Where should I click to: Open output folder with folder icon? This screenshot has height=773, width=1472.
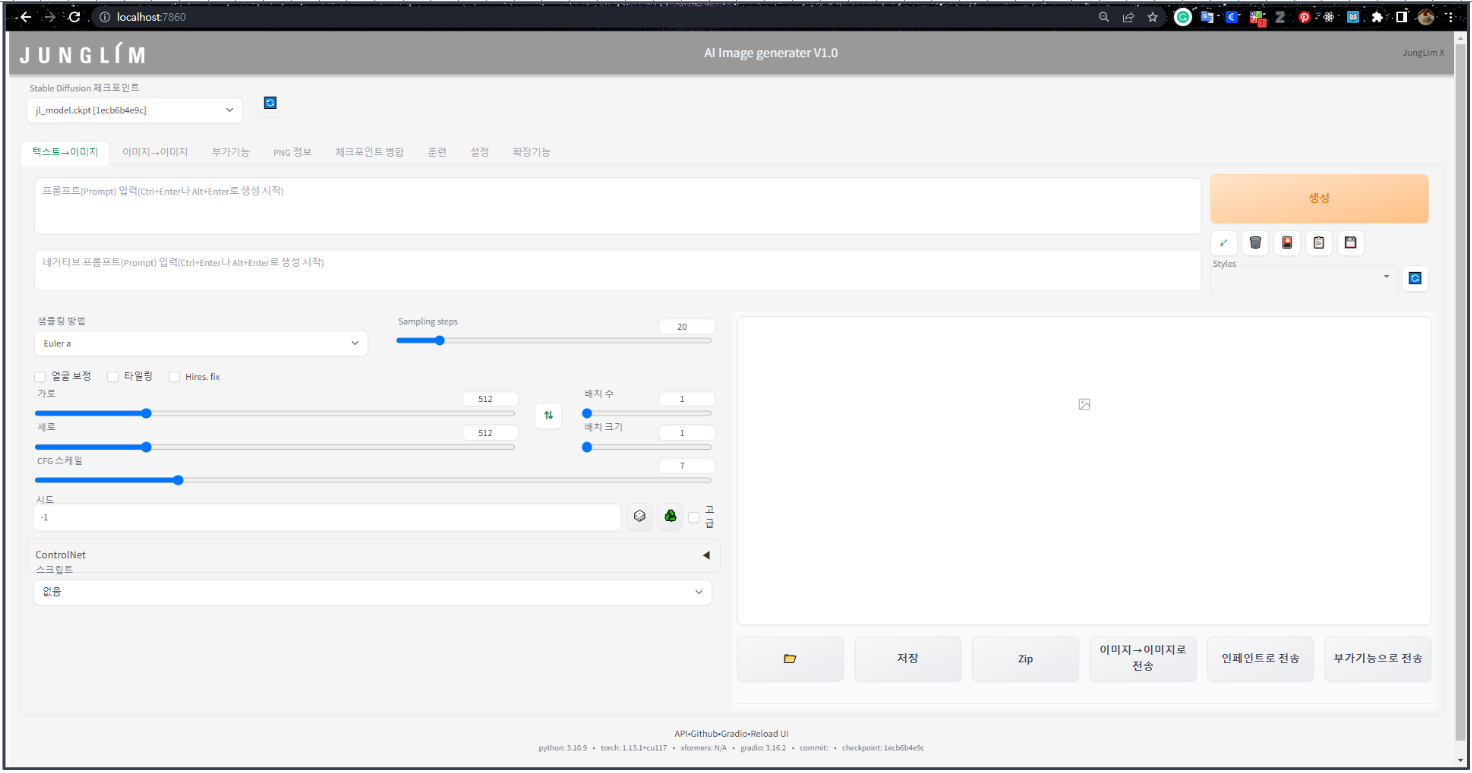click(x=790, y=659)
